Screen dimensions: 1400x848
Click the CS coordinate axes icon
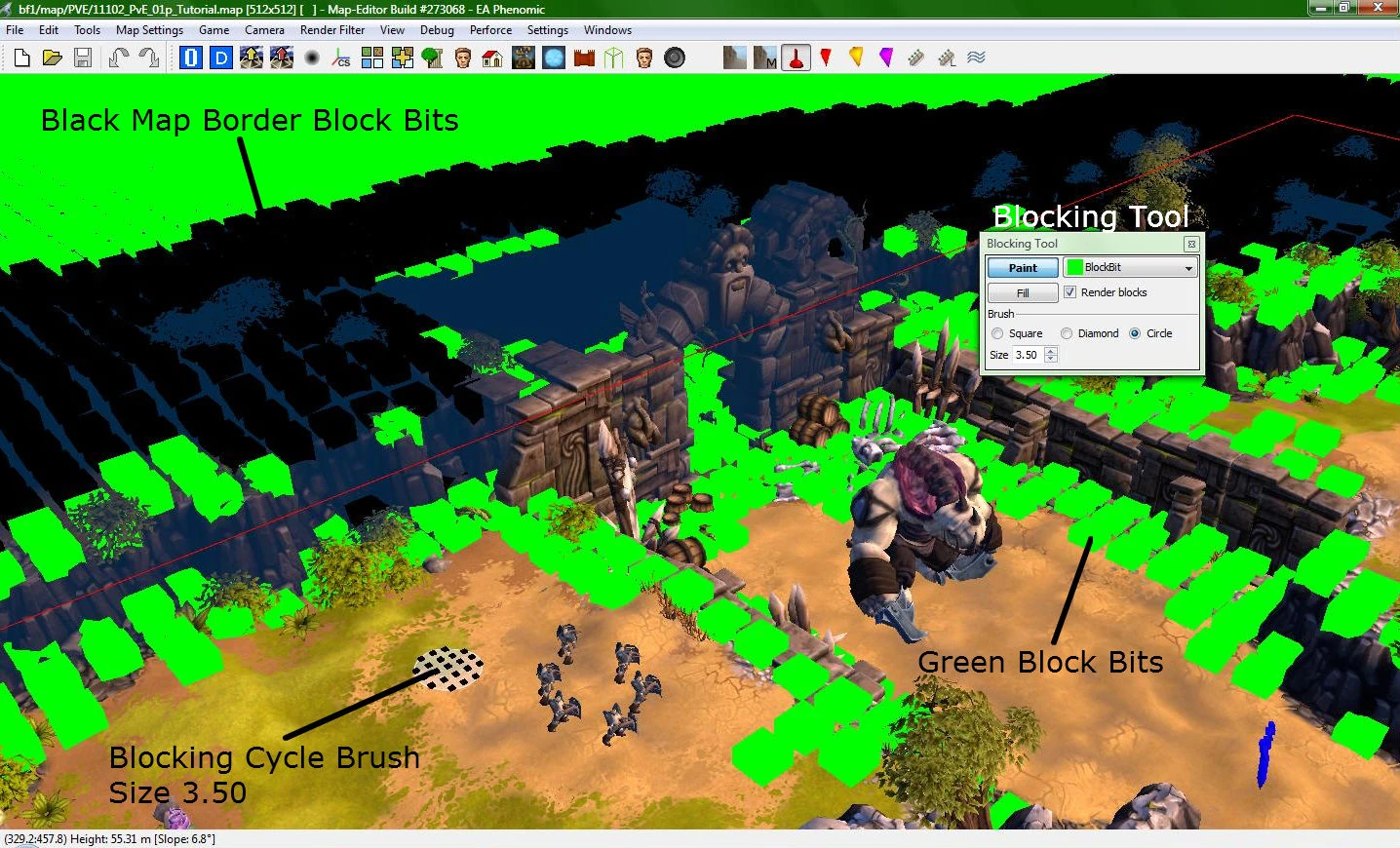(342, 58)
